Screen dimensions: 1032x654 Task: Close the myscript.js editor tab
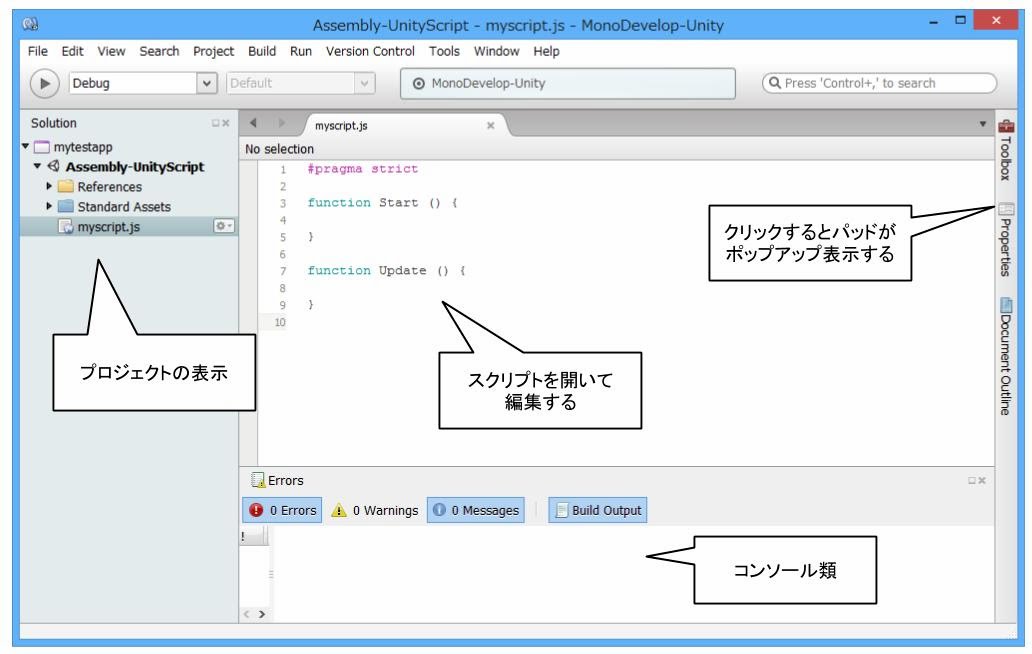490,128
